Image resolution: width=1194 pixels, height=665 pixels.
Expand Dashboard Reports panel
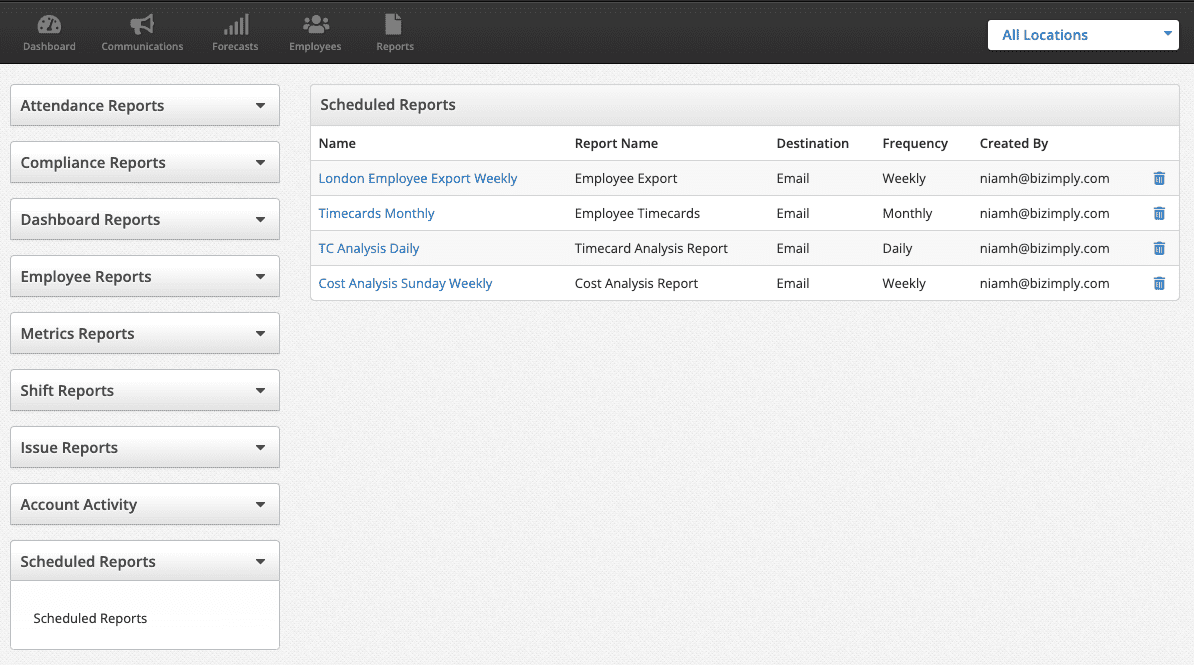click(x=144, y=220)
